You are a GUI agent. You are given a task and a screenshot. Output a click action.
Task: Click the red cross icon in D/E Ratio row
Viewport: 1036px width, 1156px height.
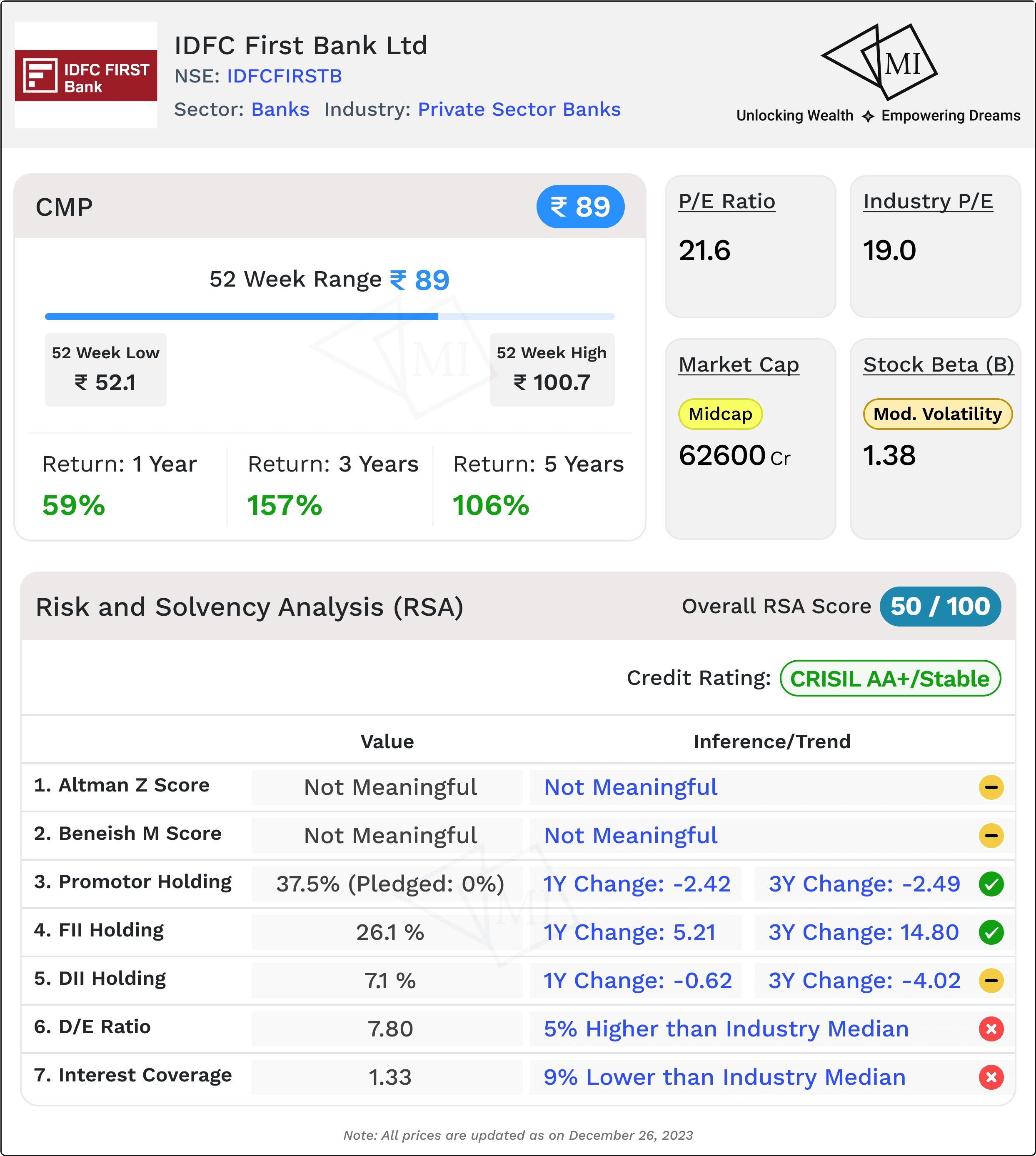click(x=991, y=1029)
